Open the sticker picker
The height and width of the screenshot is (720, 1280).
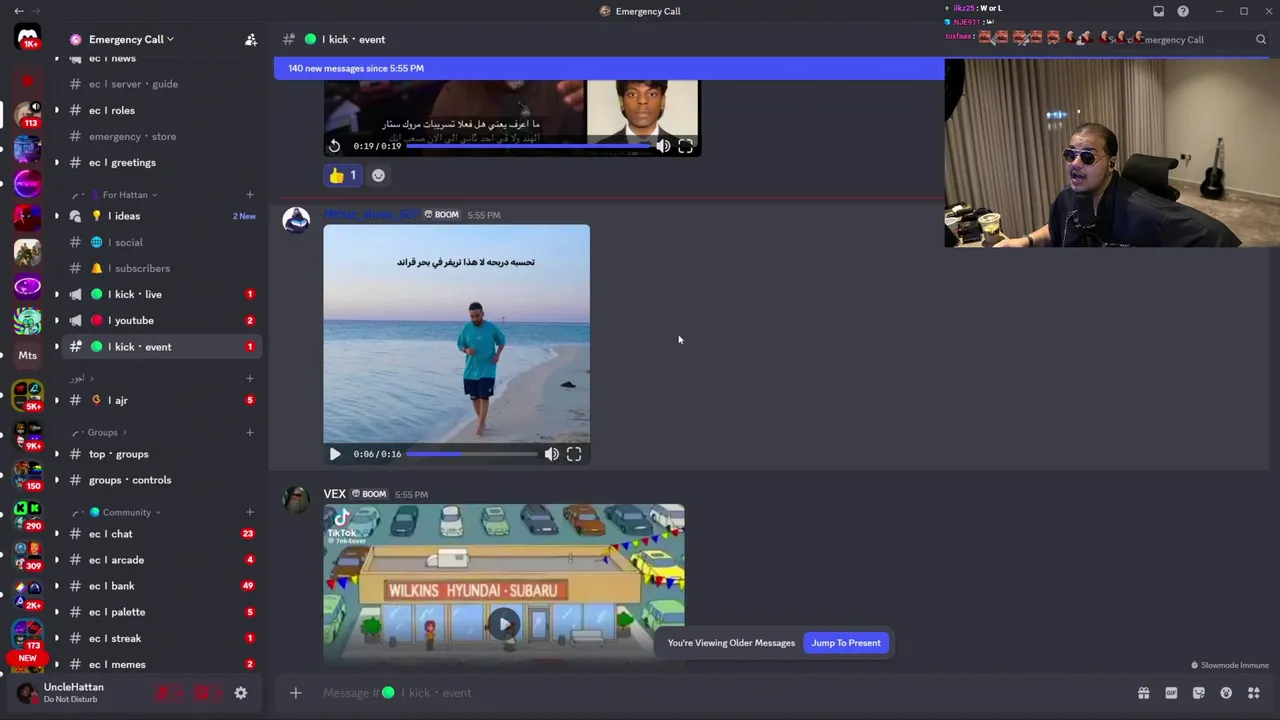tap(1199, 693)
